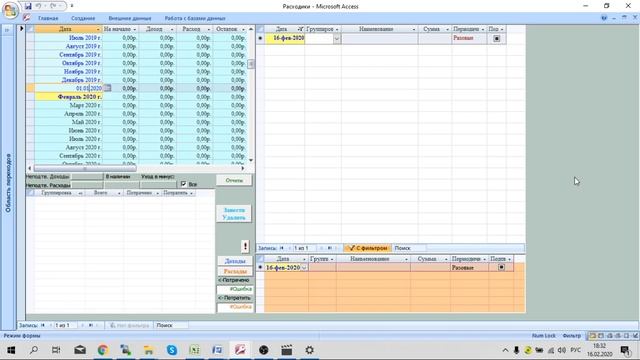Click 'Фильтр' indicator in status bar
The image size is (640, 360).
coord(571,336)
